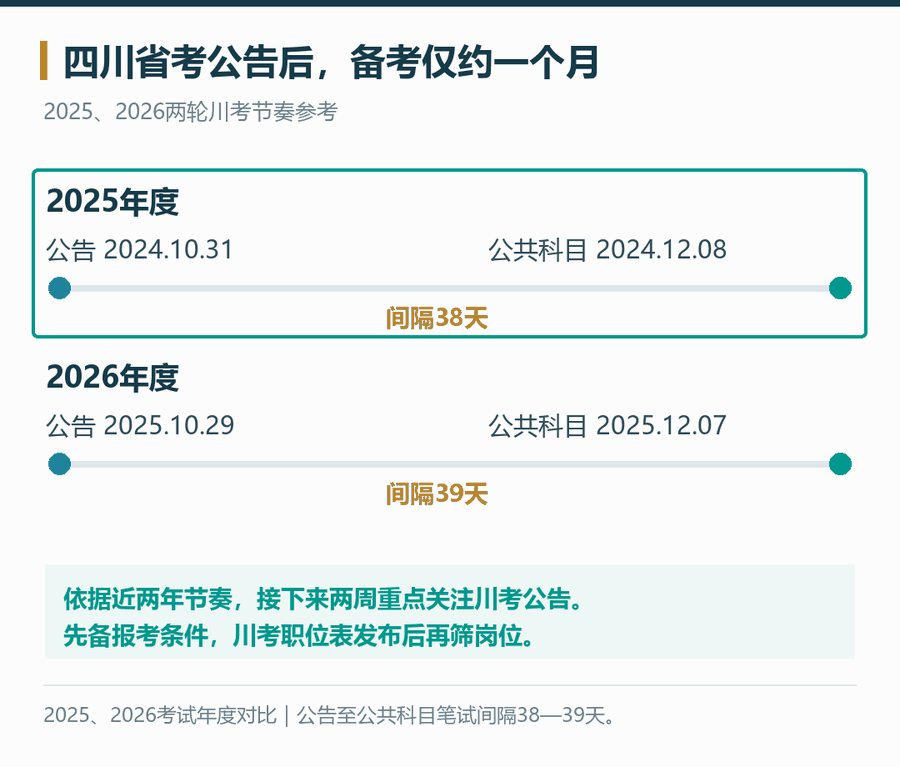Click the end dot of the 2025年度 timeline
Screen dimensions: 900x767
(840, 288)
